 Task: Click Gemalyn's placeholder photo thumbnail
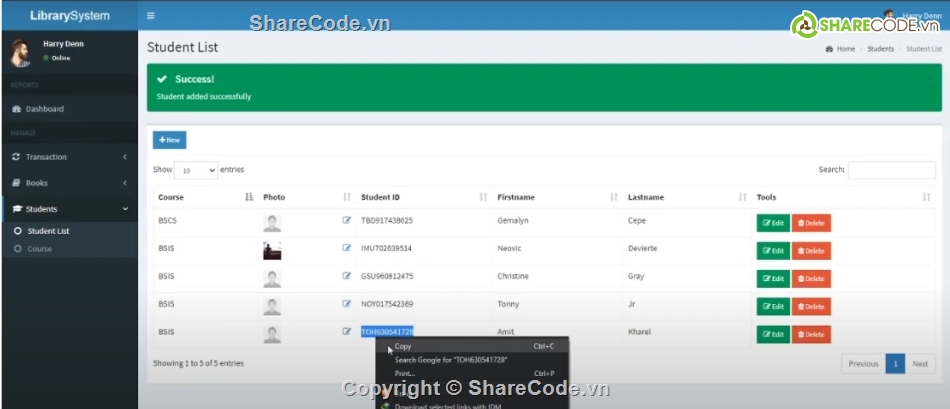click(272, 223)
